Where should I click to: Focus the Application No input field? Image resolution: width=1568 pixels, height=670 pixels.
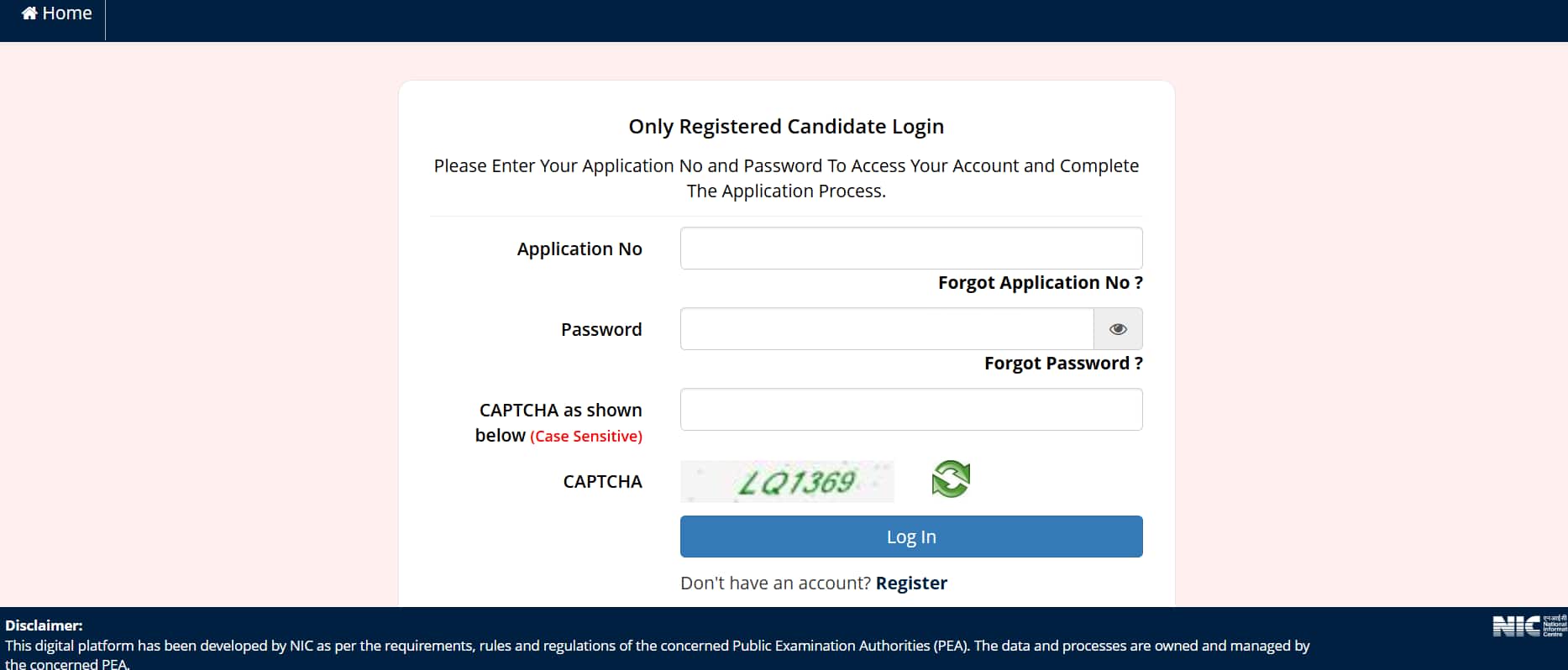910,249
